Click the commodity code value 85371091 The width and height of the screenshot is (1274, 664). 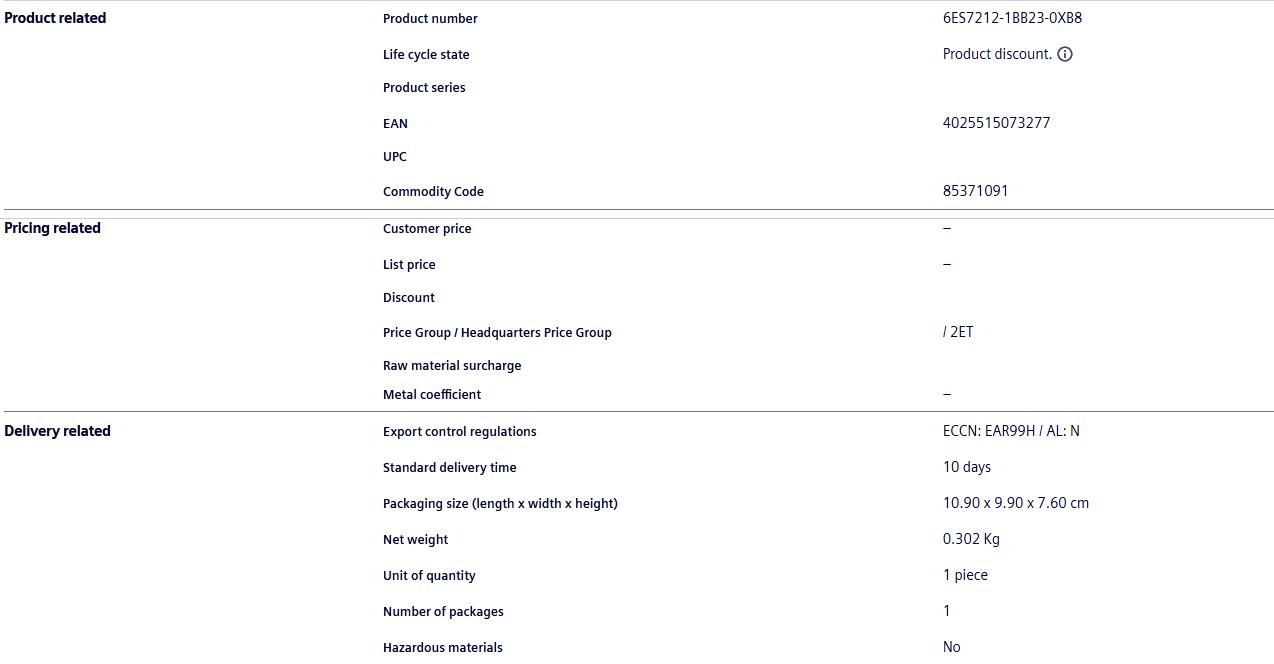point(975,191)
